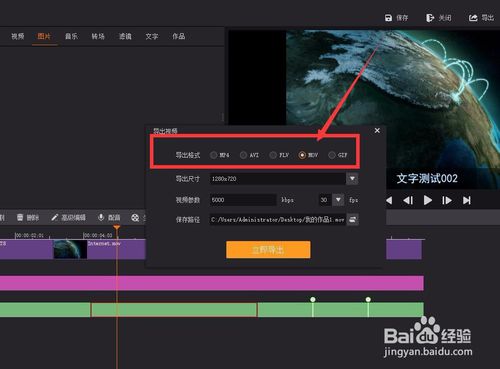Click the trash delete icon
This screenshot has height=369, width=500.
tap(20, 218)
